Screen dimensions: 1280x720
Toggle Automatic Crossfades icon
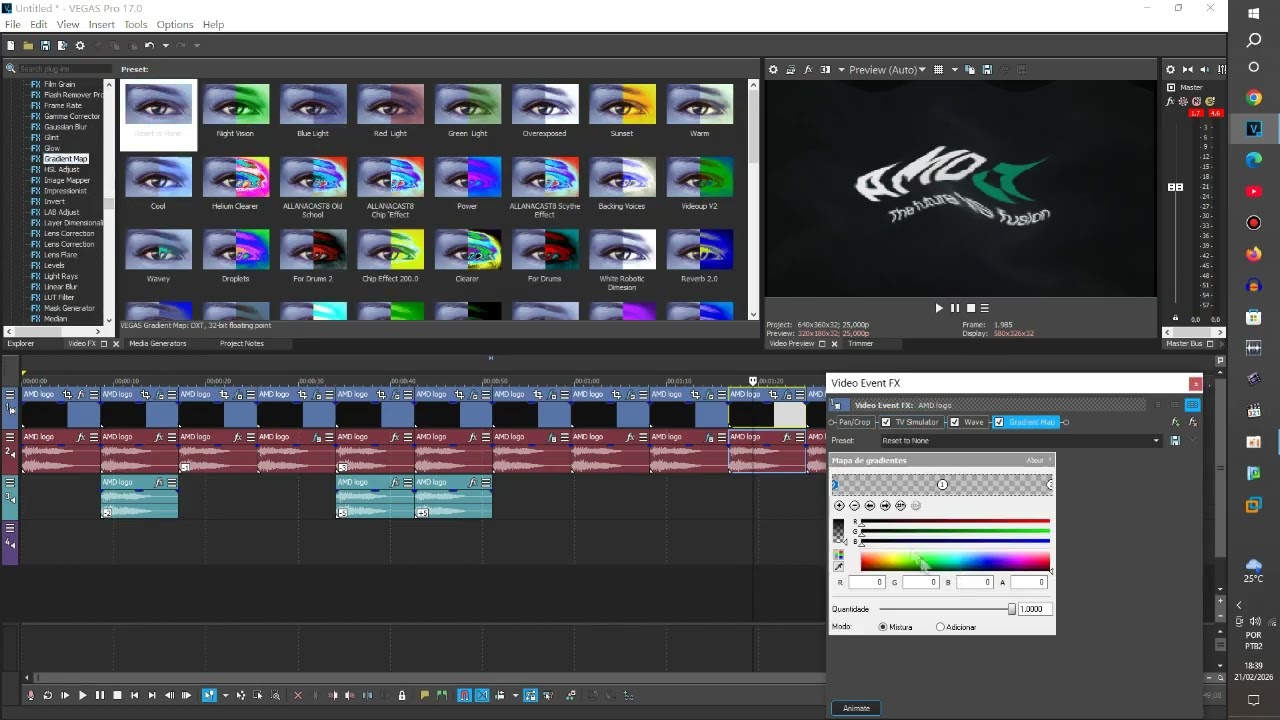(x=482, y=695)
